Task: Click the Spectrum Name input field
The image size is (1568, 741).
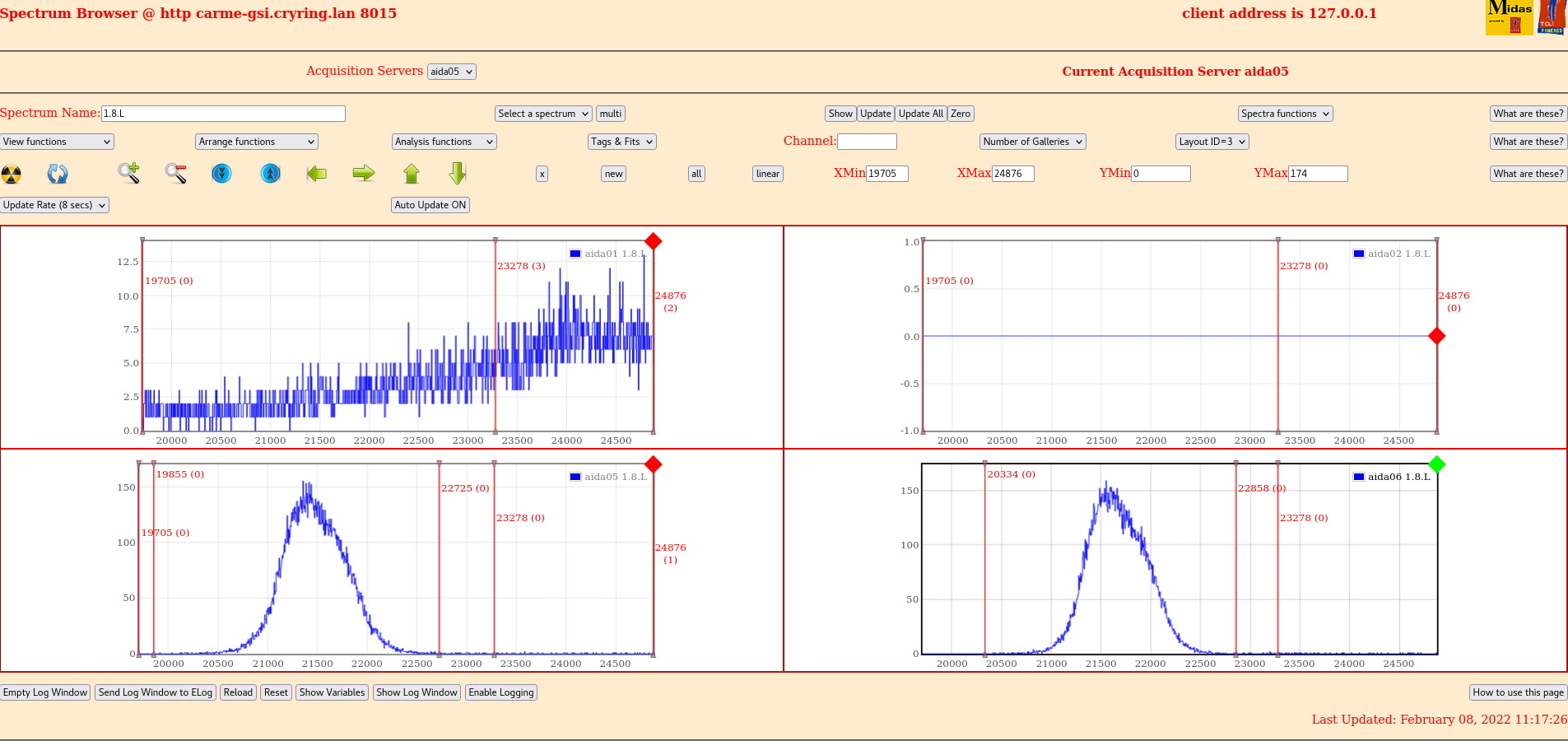Action: (x=222, y=114)
